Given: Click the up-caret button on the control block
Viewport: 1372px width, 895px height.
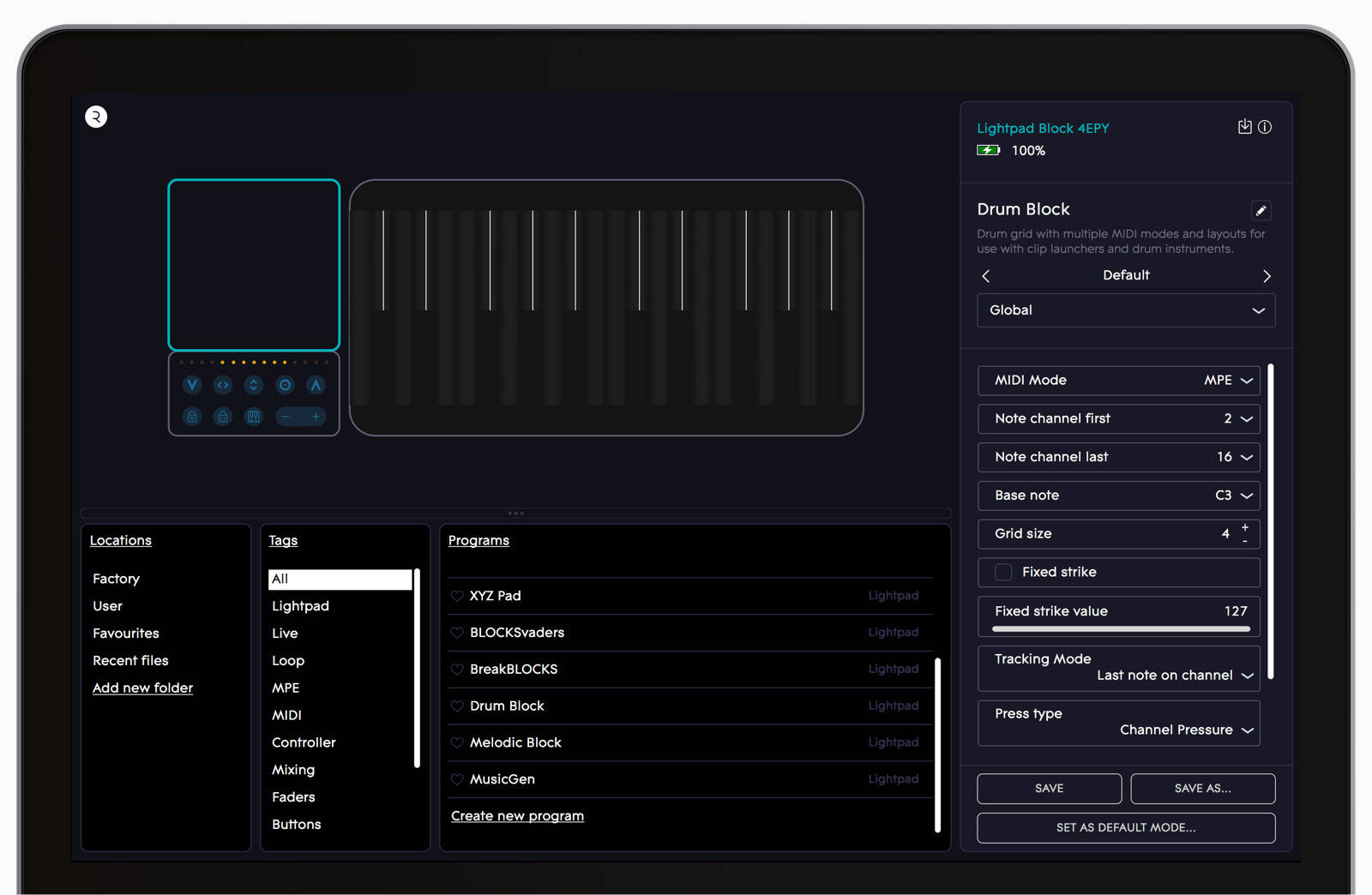Looking at the screenshot, I should [x=316, y=385].
